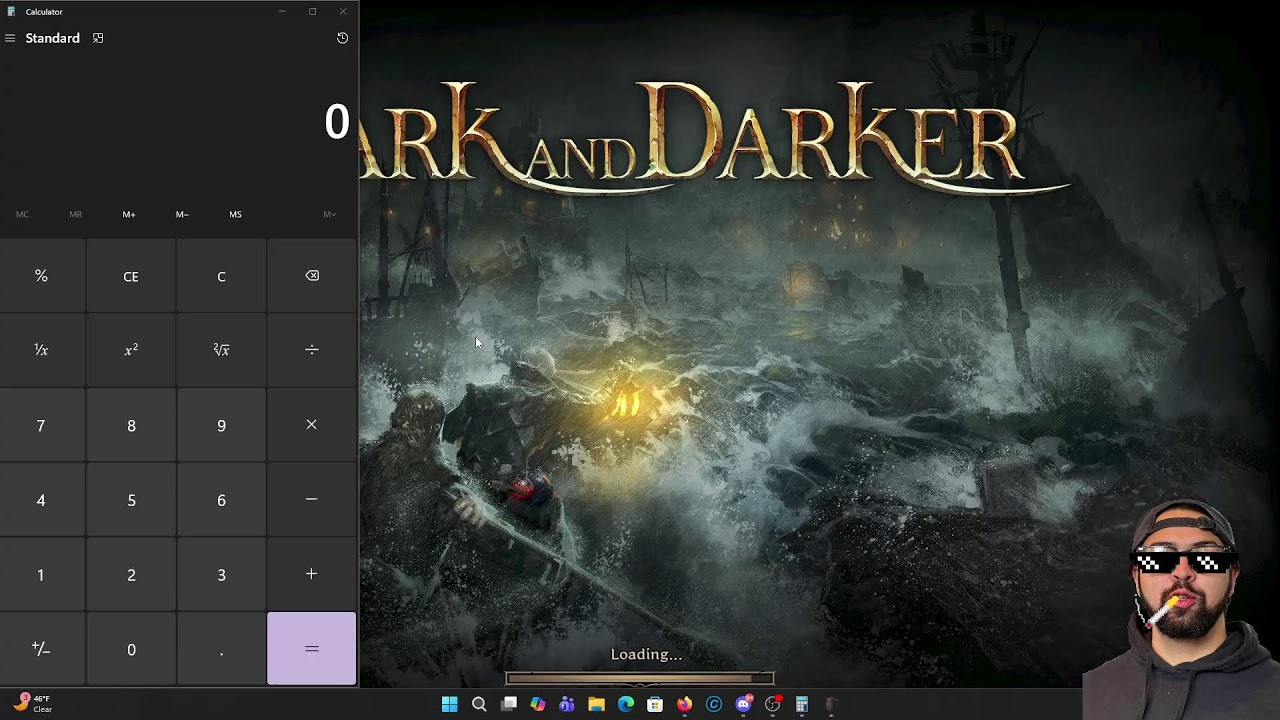Screen dimensions: 1280x720
Task: Click the decimal point key
Action: (x=221, y=649)
